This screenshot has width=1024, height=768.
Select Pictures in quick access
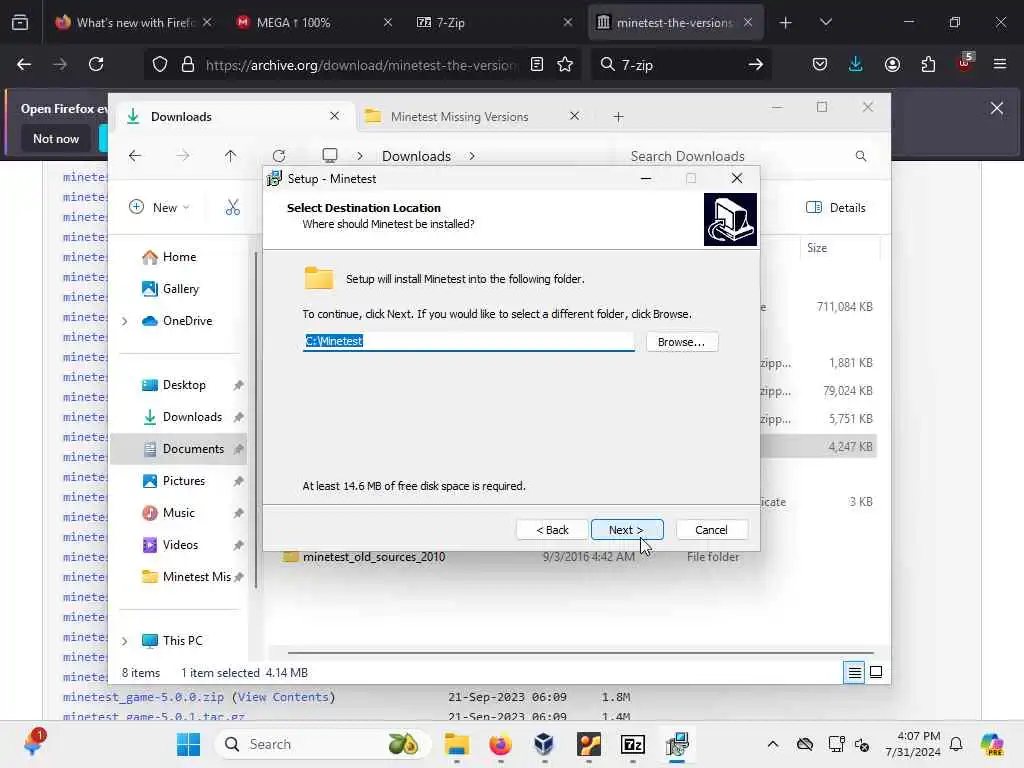click(184, 481)
